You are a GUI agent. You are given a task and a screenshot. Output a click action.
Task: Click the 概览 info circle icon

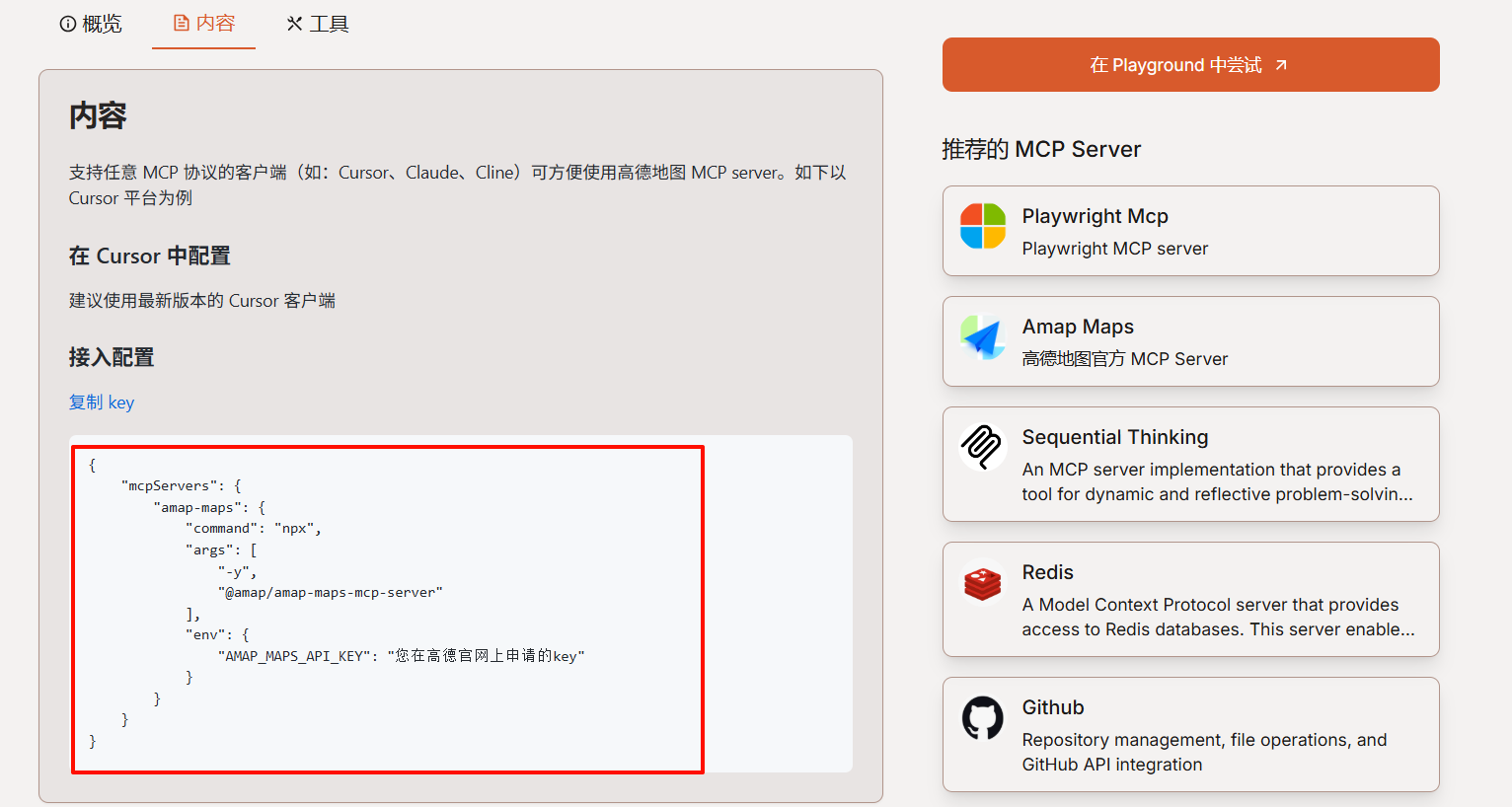click(68, 24)
